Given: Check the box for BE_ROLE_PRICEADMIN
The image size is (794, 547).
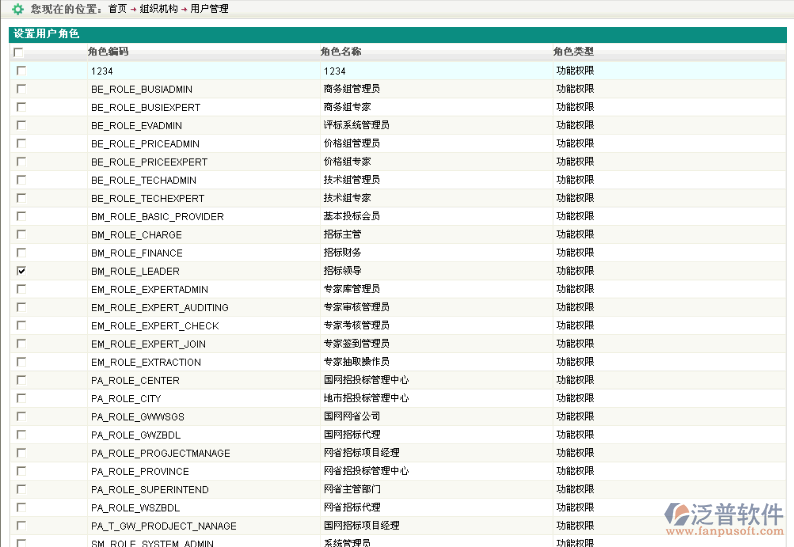Looking at the screenshot, I should [21, 143].
